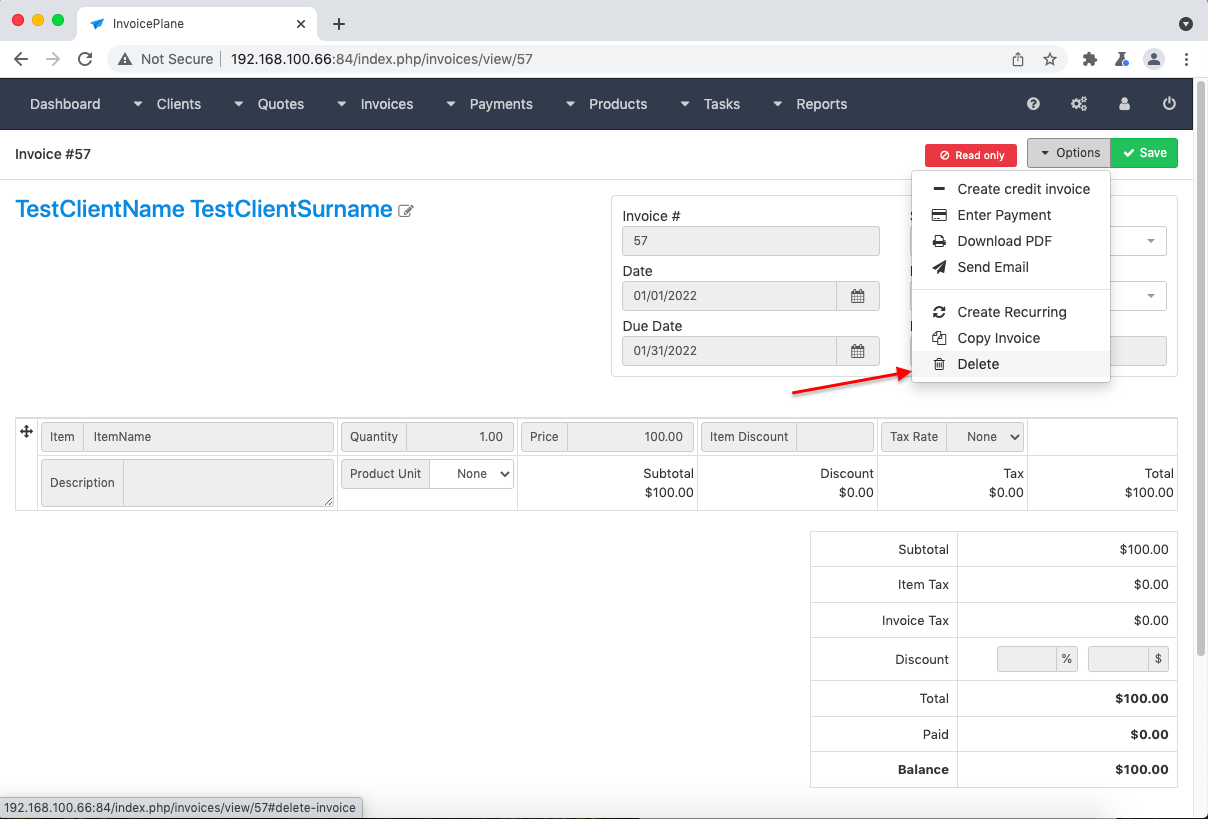Click the edit icon beside client name
Screen dimensions: 1208x819
pyautogui.click(x=406, y=211)
